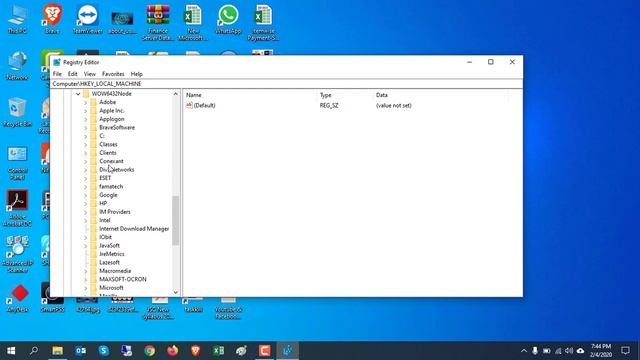The height and width of the screenshot is (360, 640).
Task: Select the Intel key
Action: point(105,220)
